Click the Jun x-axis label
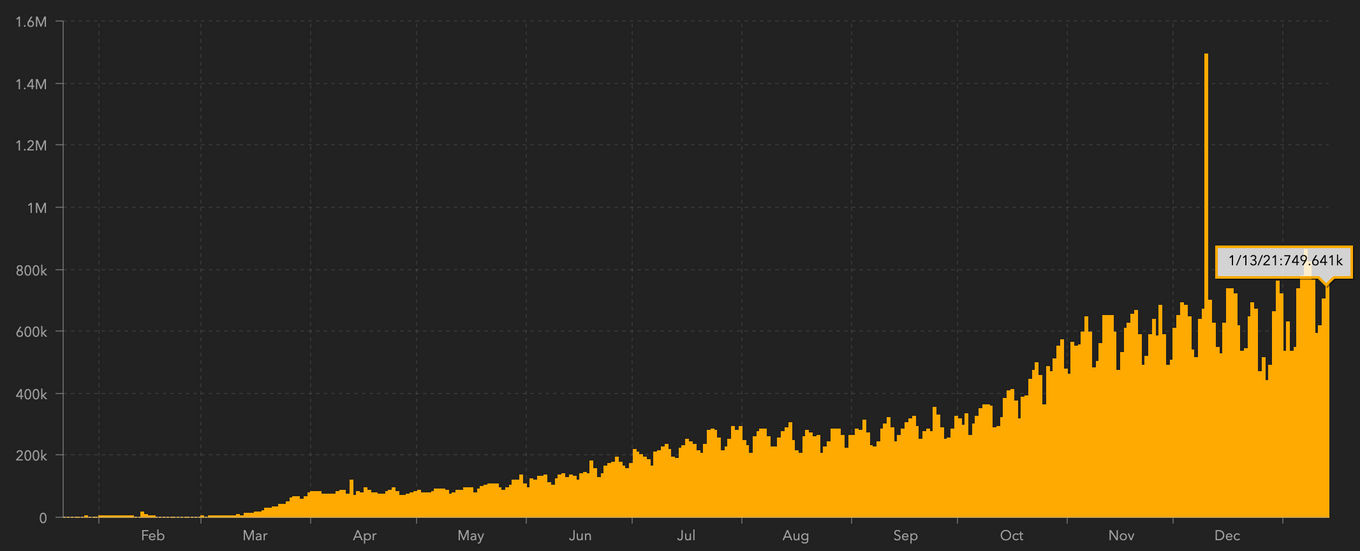The image size is (1360, 551). 580,536
